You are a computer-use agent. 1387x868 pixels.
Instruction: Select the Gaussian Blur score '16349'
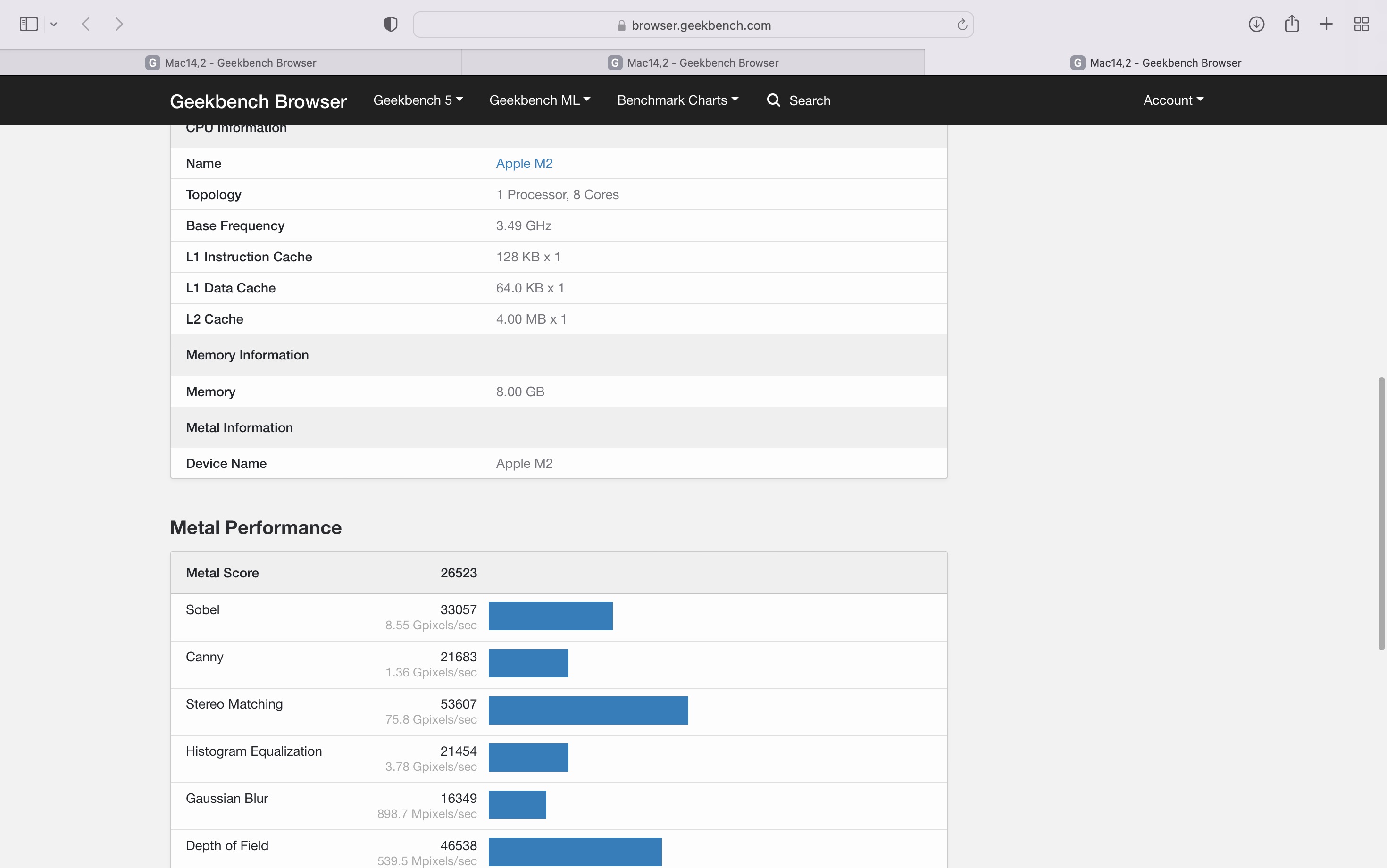[459, 799]
